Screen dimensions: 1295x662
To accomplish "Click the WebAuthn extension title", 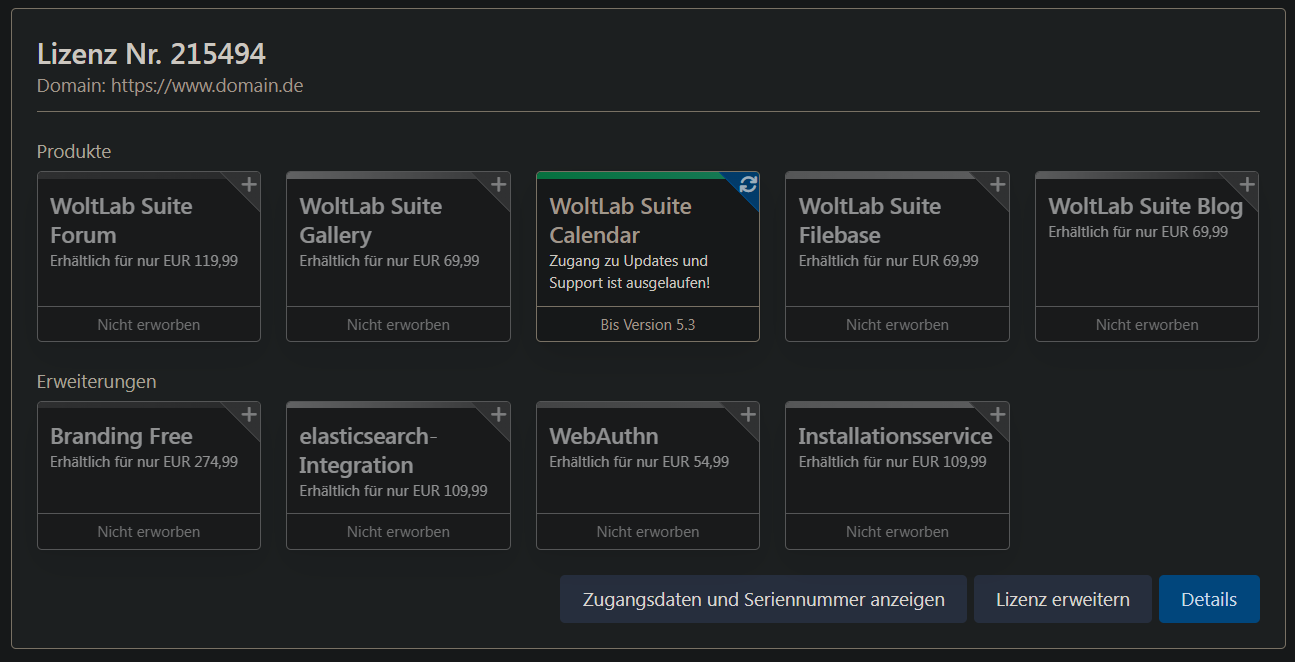I will pos(603,437).
